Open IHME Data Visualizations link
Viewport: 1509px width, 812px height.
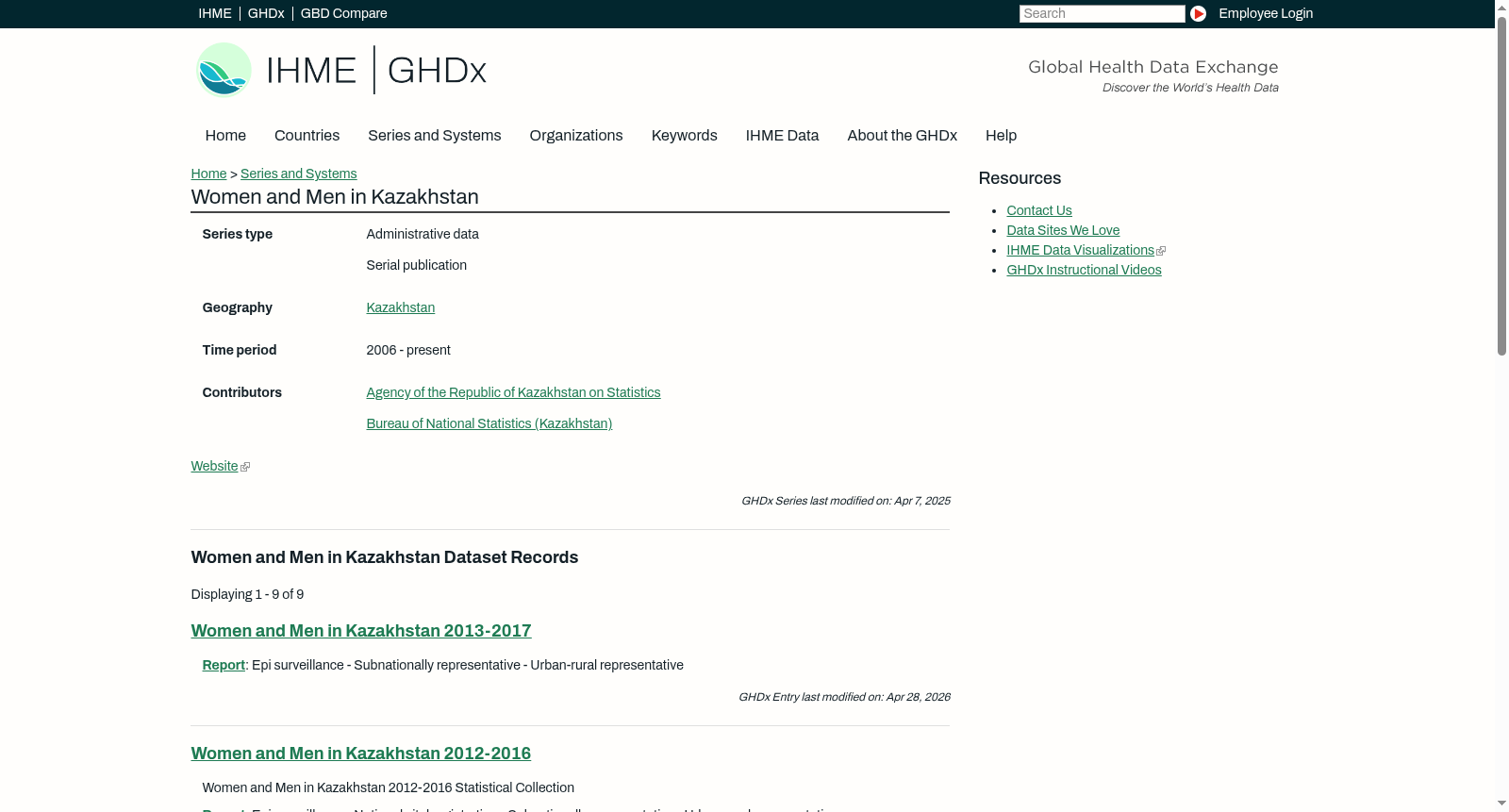tap(1081, 250)
